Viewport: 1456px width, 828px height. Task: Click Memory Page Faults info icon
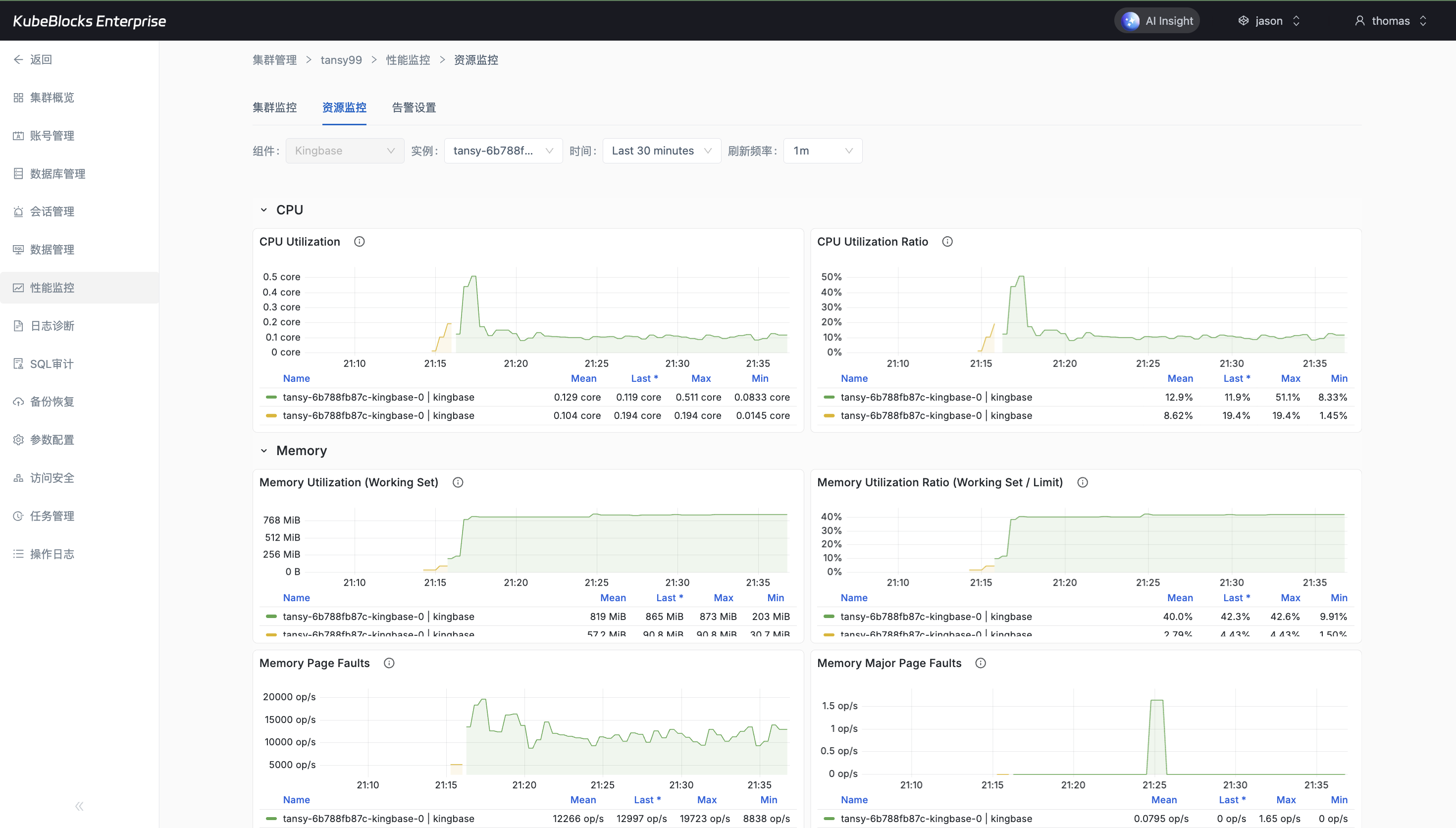[389, 663]
